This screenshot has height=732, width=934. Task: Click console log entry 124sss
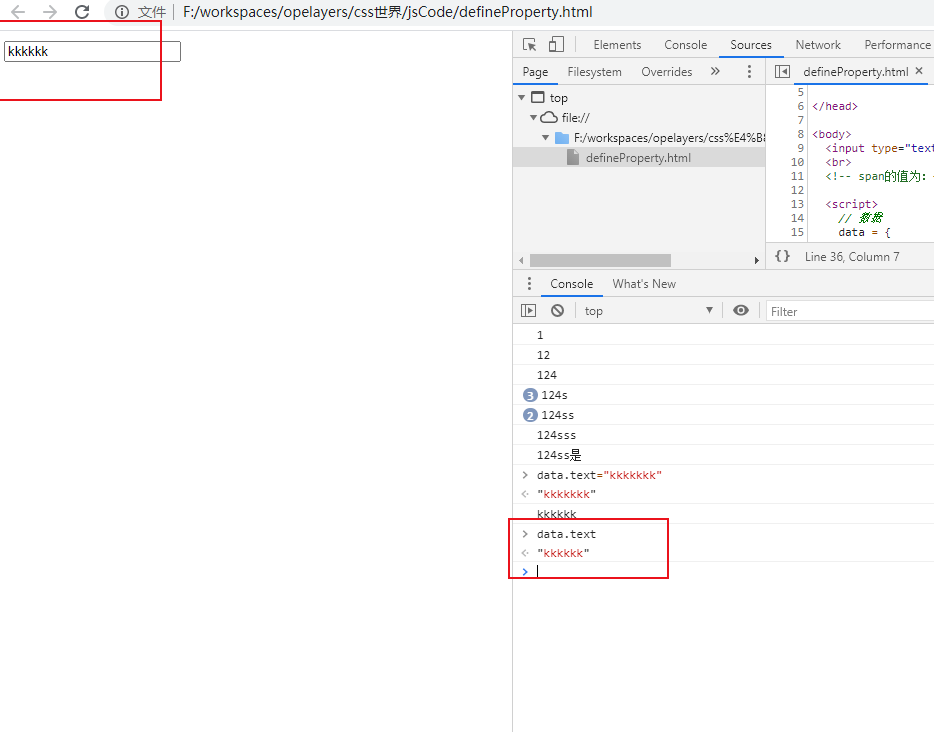[556, 435]
